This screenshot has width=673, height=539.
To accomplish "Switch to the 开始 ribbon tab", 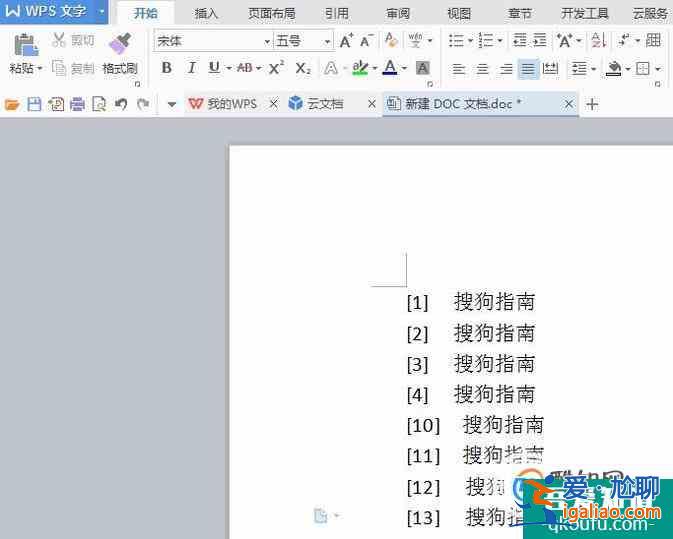I will 146,13.
